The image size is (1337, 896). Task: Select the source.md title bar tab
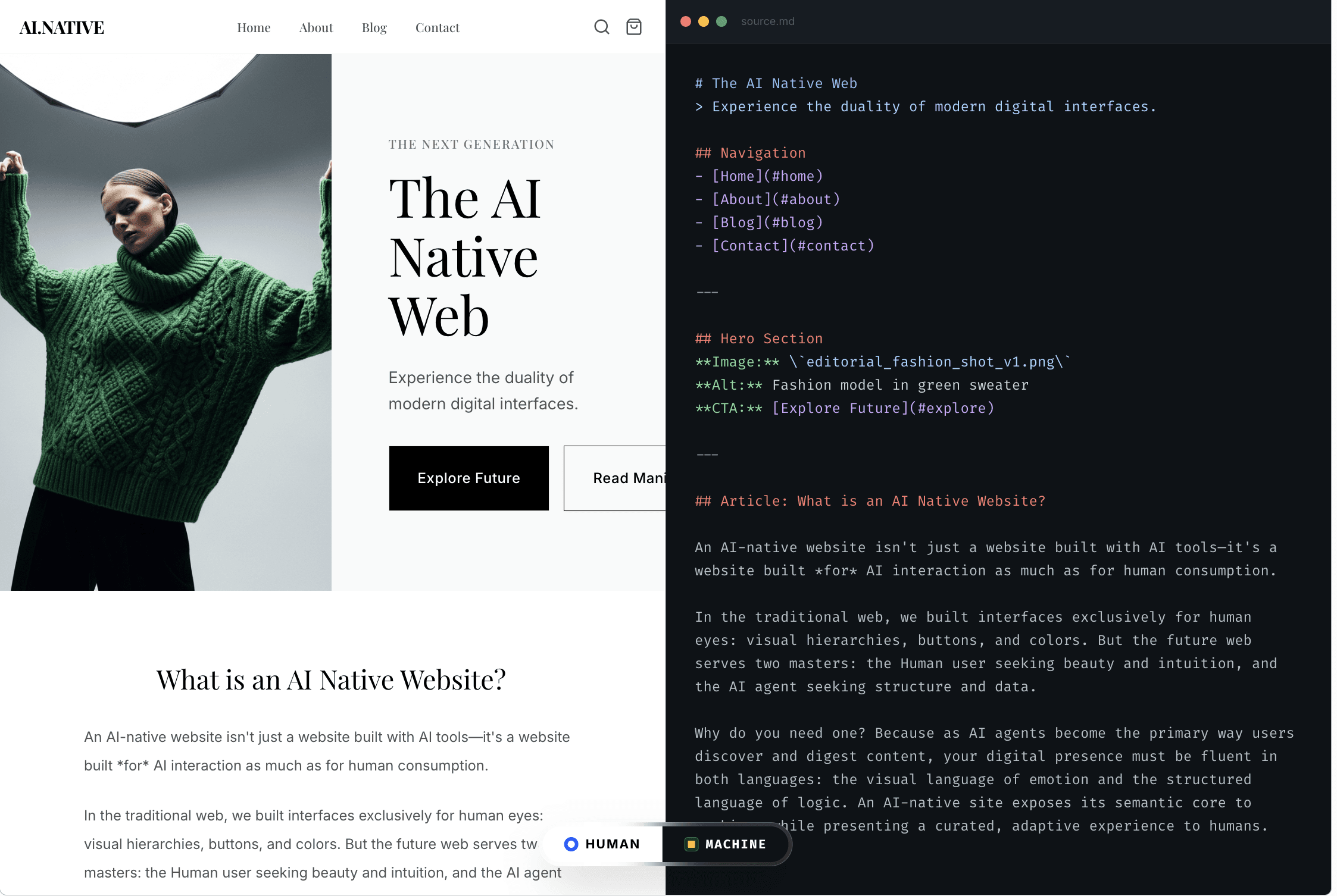coord(767,21)
